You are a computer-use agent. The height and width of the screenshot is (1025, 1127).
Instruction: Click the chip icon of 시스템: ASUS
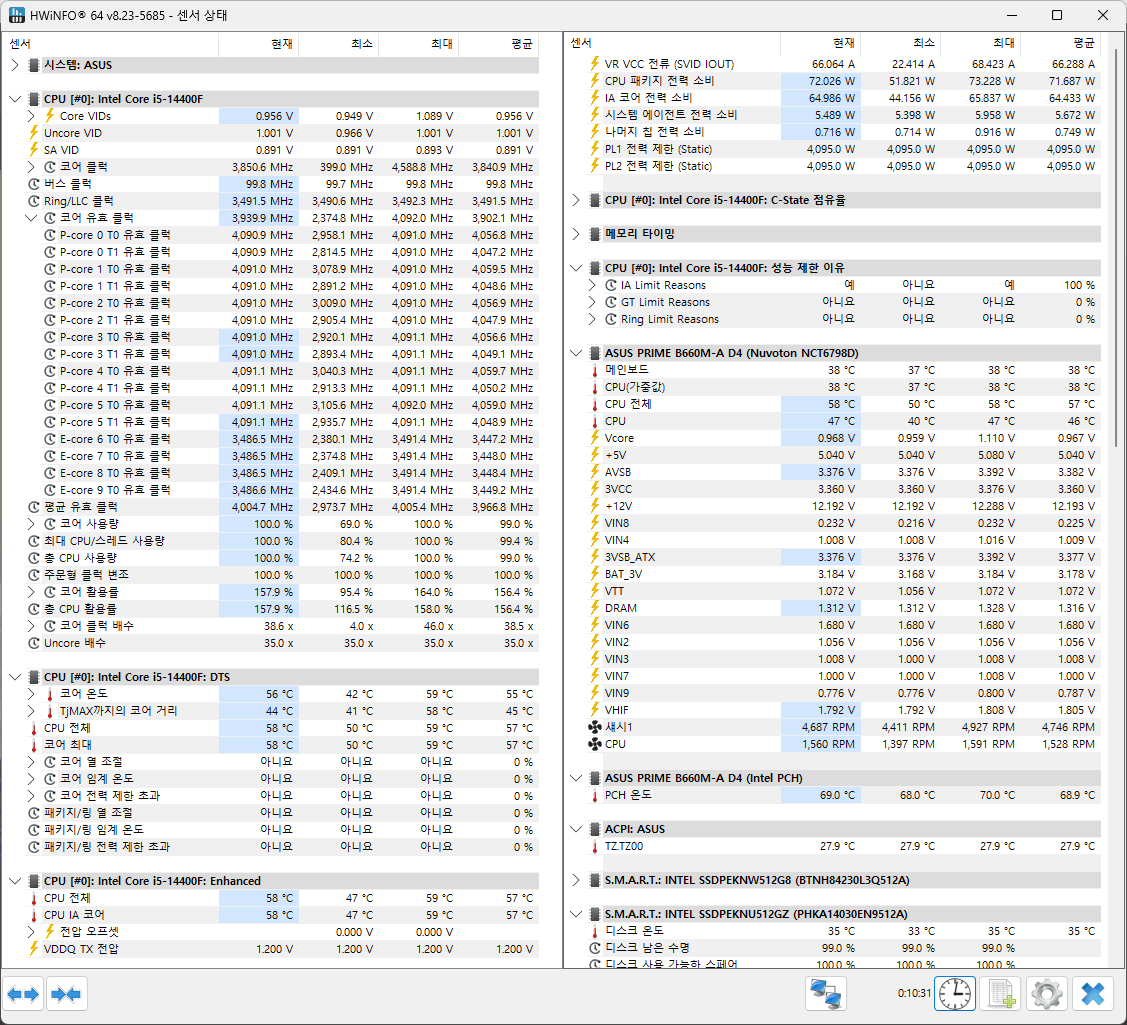[33, 65]
